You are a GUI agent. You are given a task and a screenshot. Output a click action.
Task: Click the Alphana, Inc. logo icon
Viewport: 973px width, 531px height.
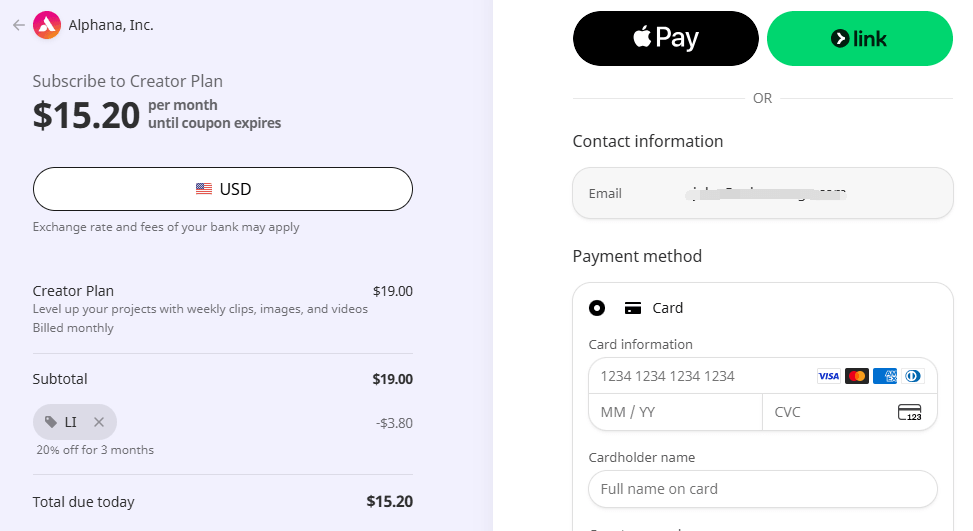[x=47, y=25]
